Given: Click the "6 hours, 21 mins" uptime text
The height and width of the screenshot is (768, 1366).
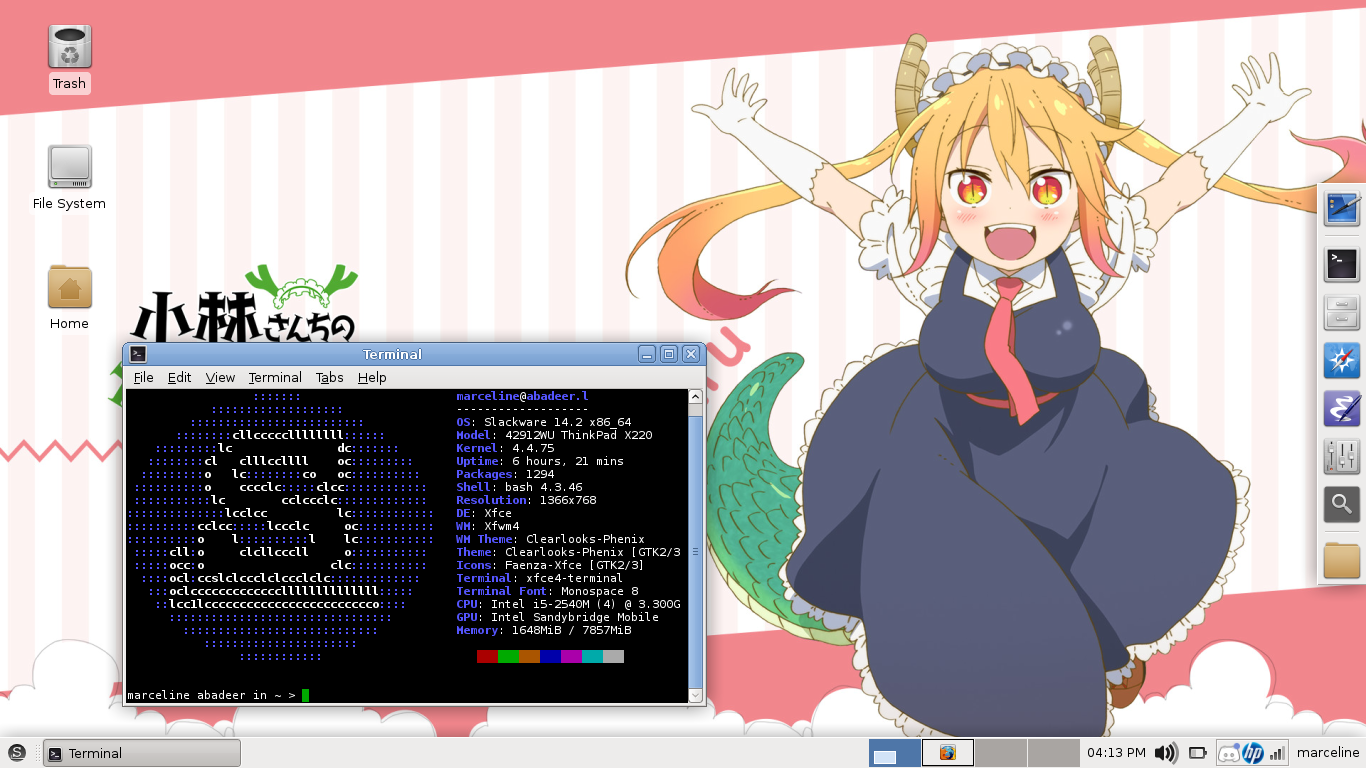Looking at the screenshot, I should 568,461.
